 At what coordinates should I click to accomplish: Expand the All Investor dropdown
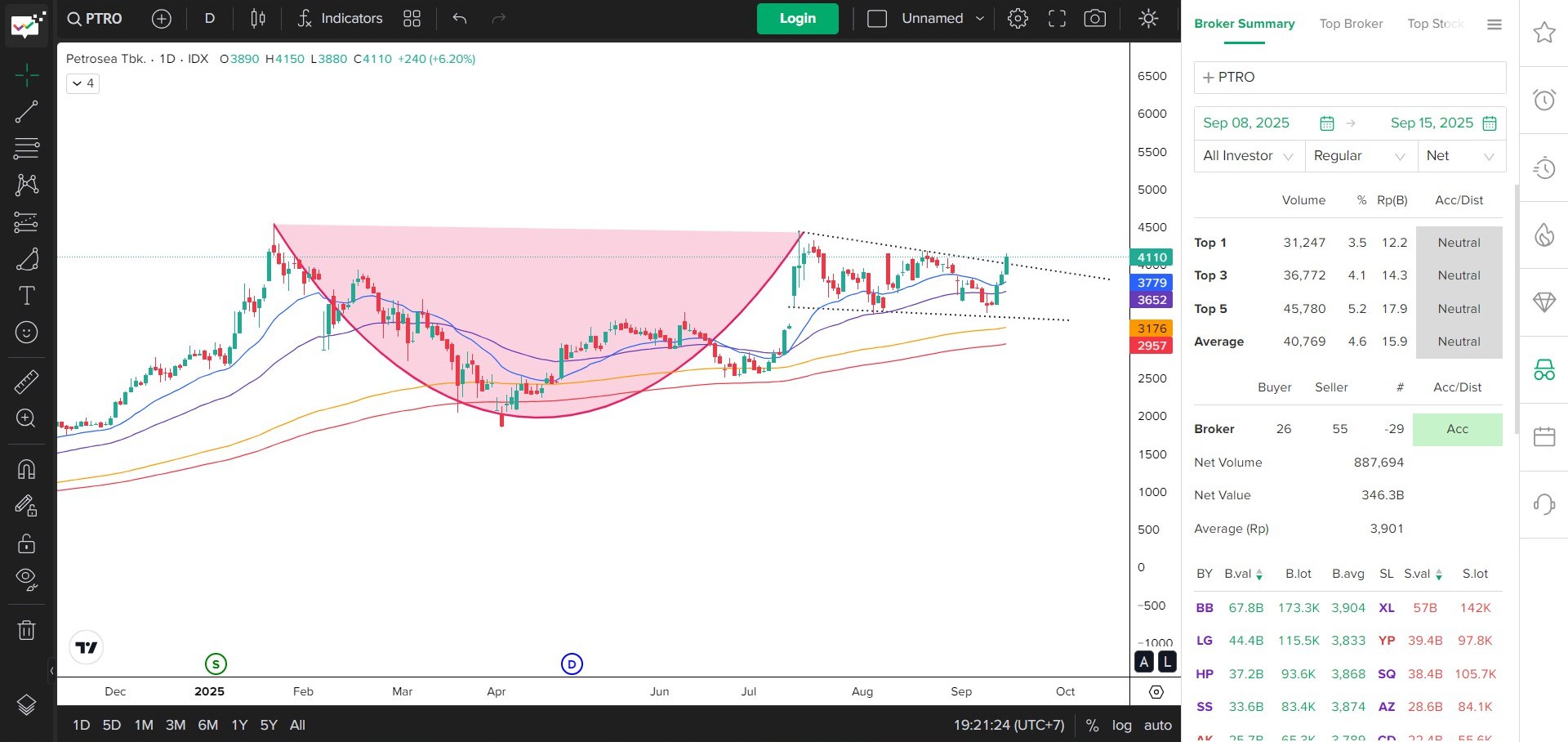tap(1248, 156)
